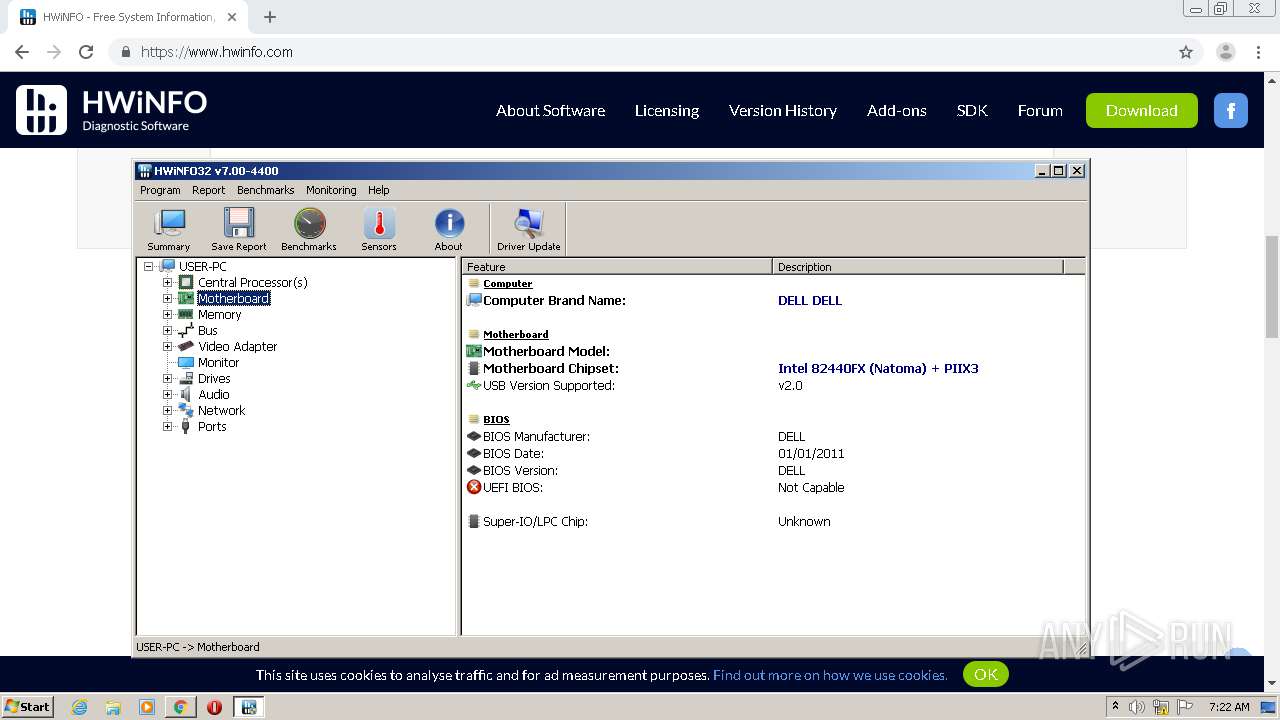
Task: Collapse the USER-PC root node
Action: click(x=149, y=267)
